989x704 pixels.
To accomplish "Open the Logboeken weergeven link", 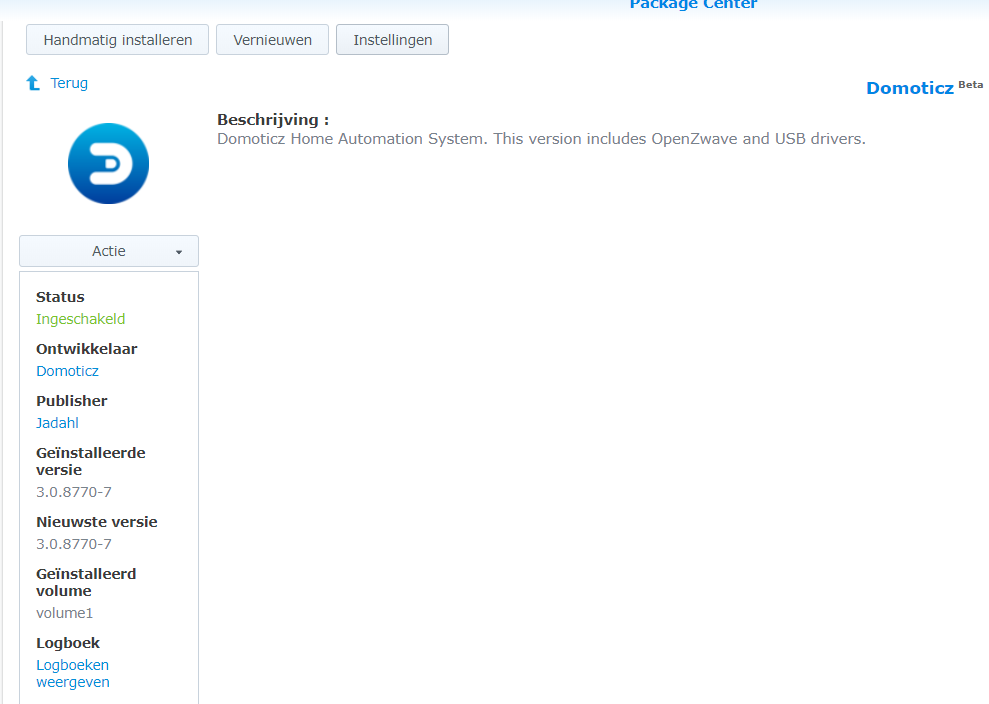I will coord(73,674).
